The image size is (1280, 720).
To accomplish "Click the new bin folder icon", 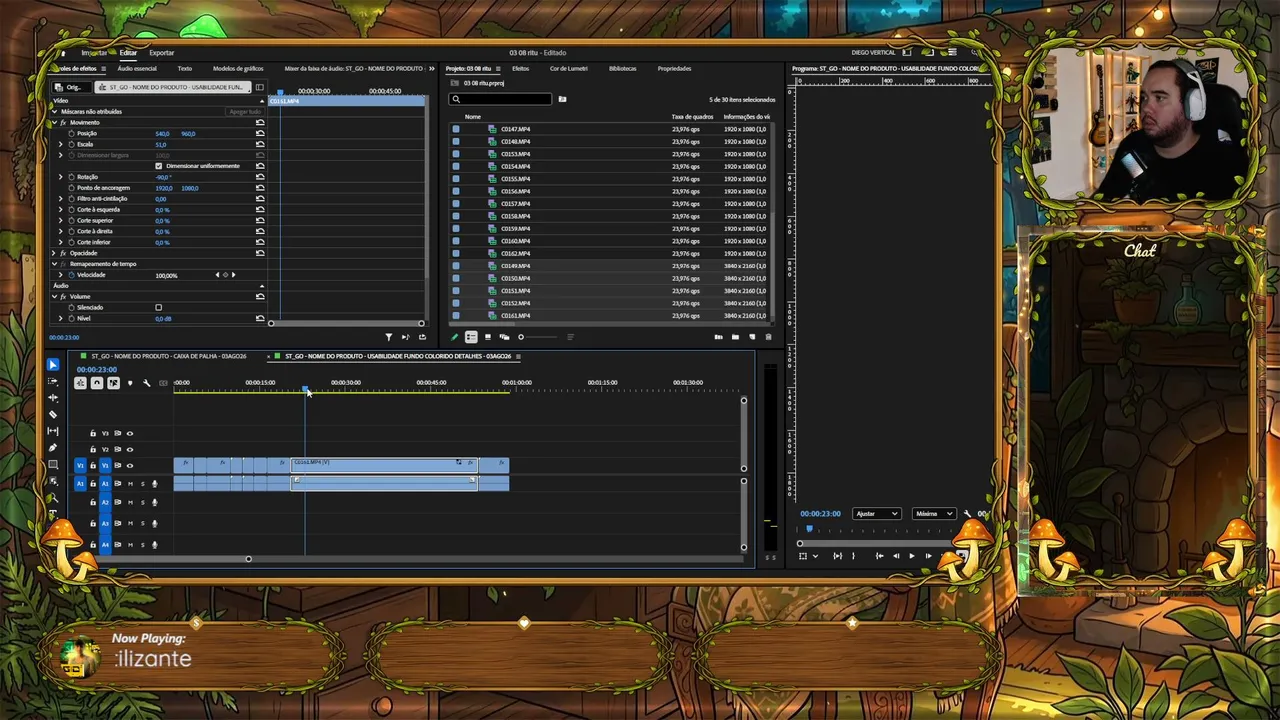I will tap(735, 337).
